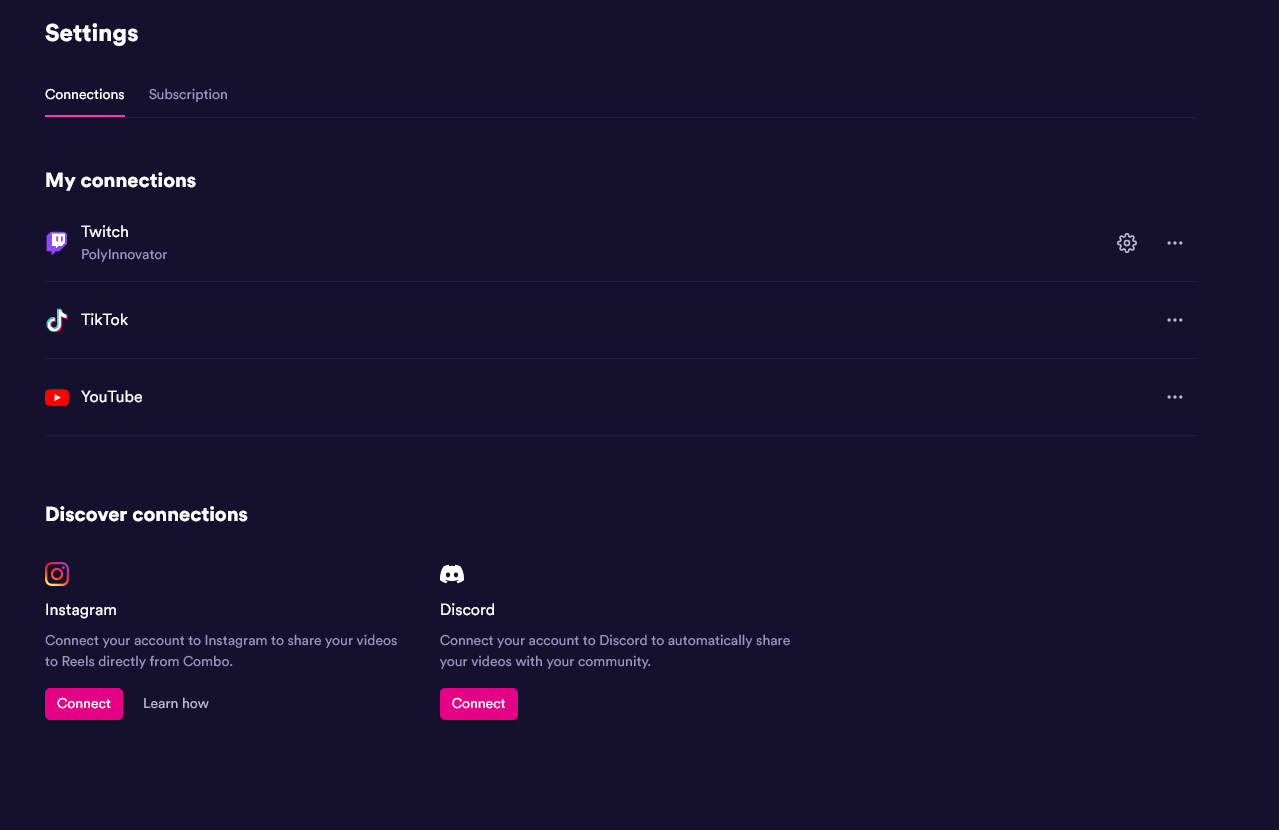Click the Discord logo icon
The height and width of the screenshot is (830, 1279).
pos(452,574)
